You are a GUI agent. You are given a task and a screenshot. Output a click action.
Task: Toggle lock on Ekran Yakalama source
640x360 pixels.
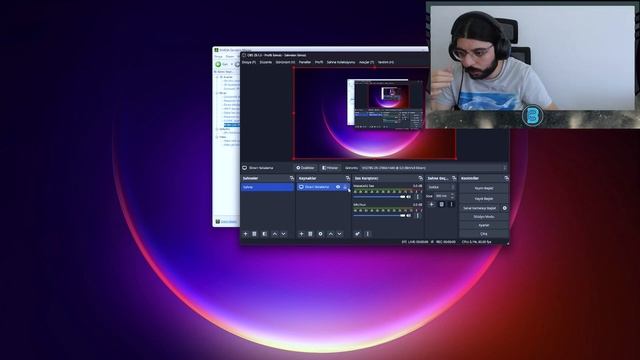click(345, 187)
